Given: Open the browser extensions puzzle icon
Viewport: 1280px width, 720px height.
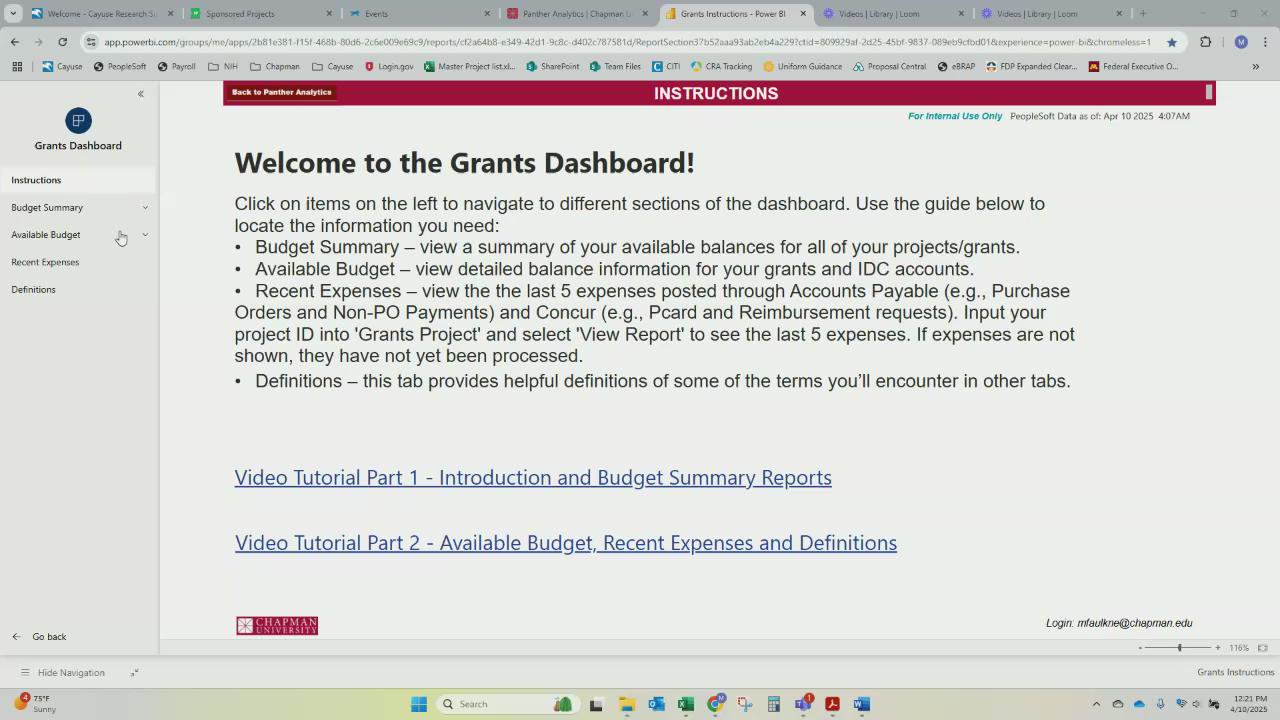Looking at the screenshot, I should [1205, 42].
